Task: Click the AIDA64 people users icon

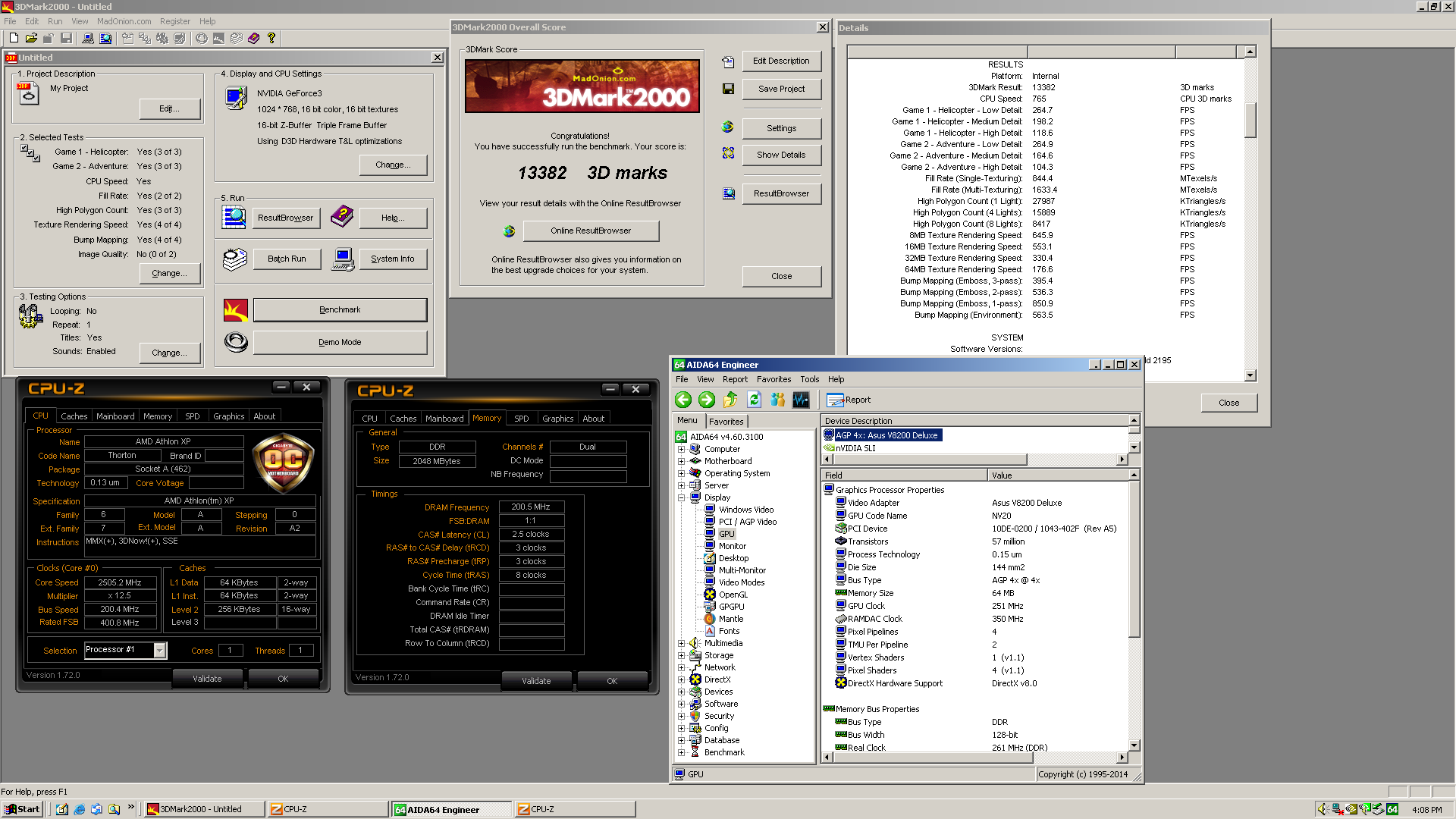Action: click(x=777, y=400)
